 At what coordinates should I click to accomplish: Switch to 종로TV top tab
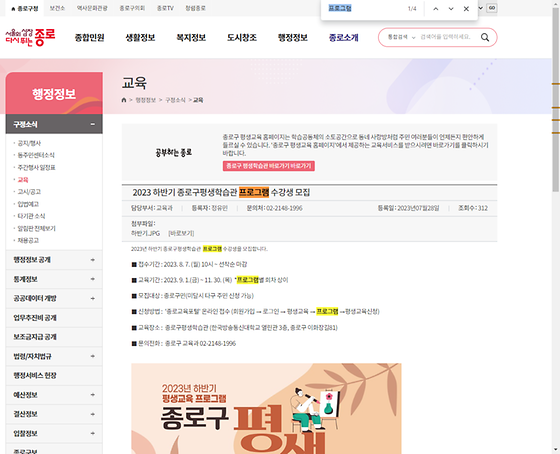pyautogui.click(x=165, y=8)
